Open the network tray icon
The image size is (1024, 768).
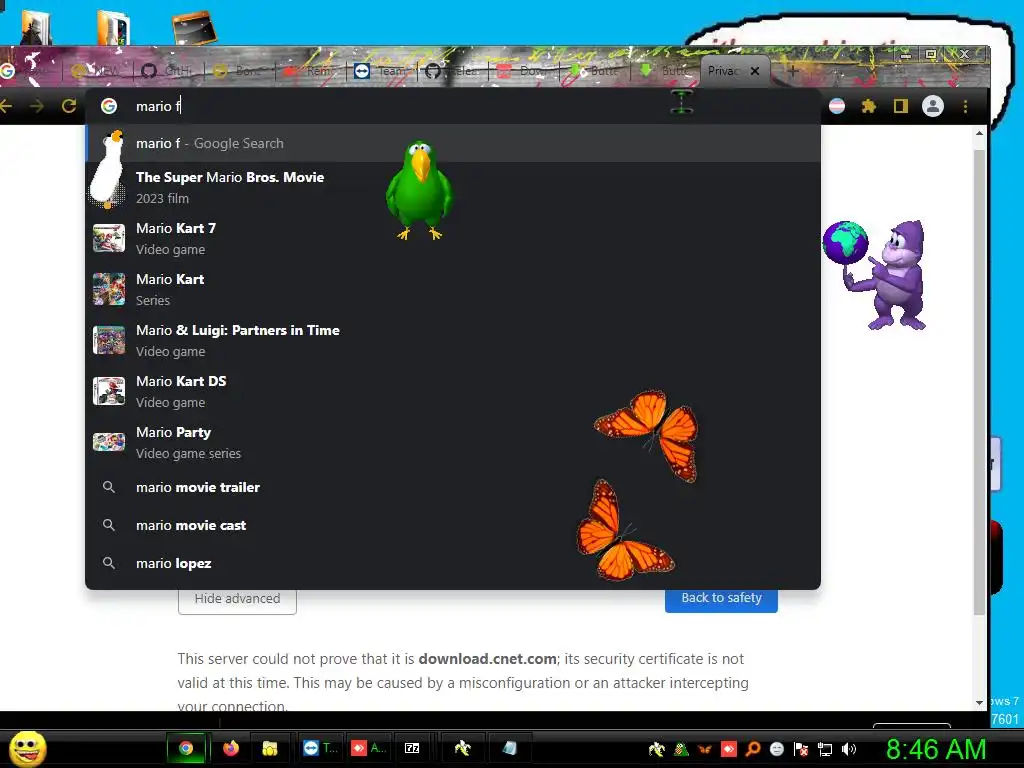(825, 749)
